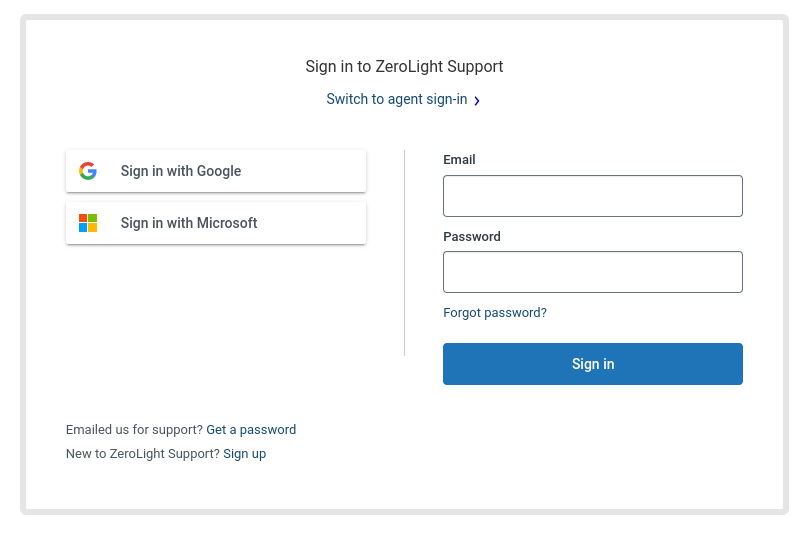The height and width of the screenshot is (534, 811).
Task: Open the Switch to agent sign-in link
Action: tap(397, 99)
